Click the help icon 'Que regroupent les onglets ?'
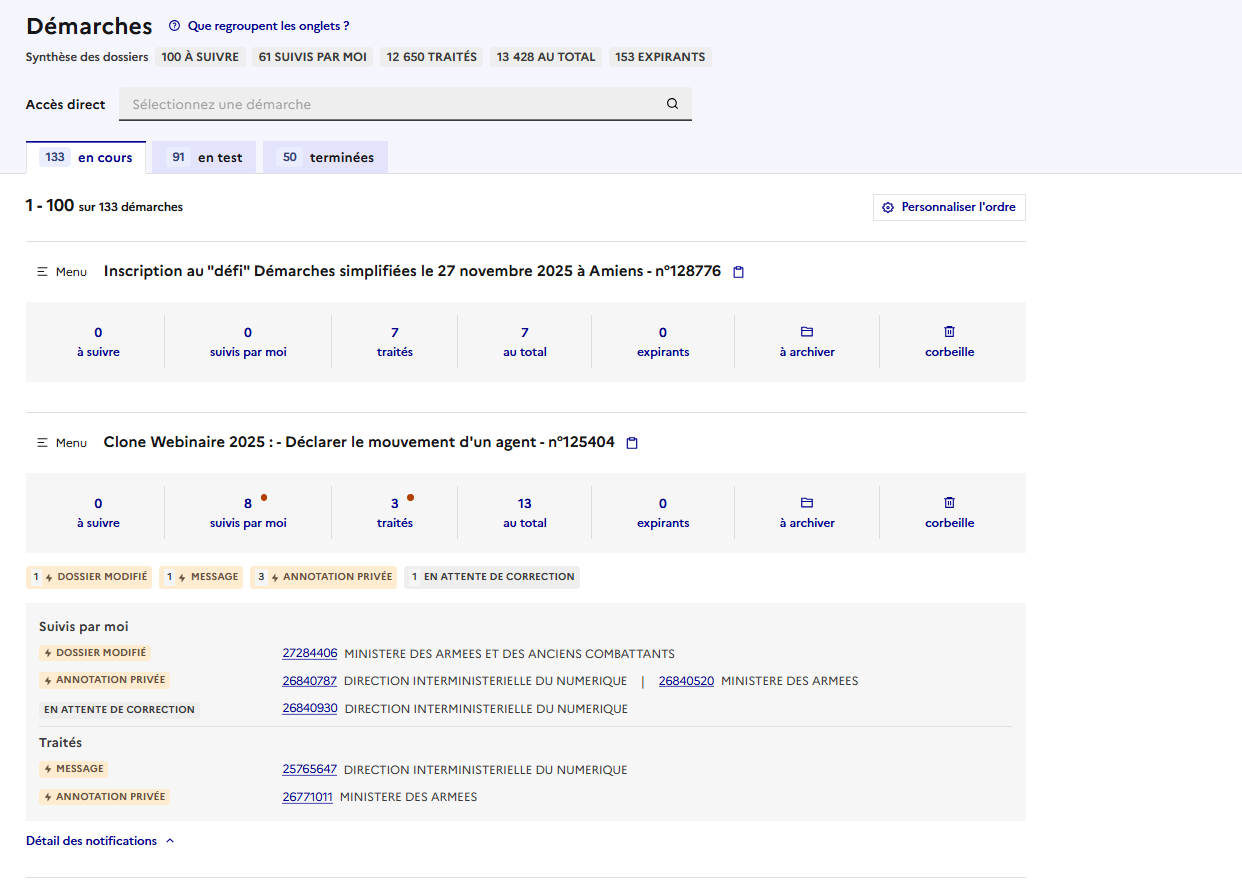 click(x=174, y=26)
